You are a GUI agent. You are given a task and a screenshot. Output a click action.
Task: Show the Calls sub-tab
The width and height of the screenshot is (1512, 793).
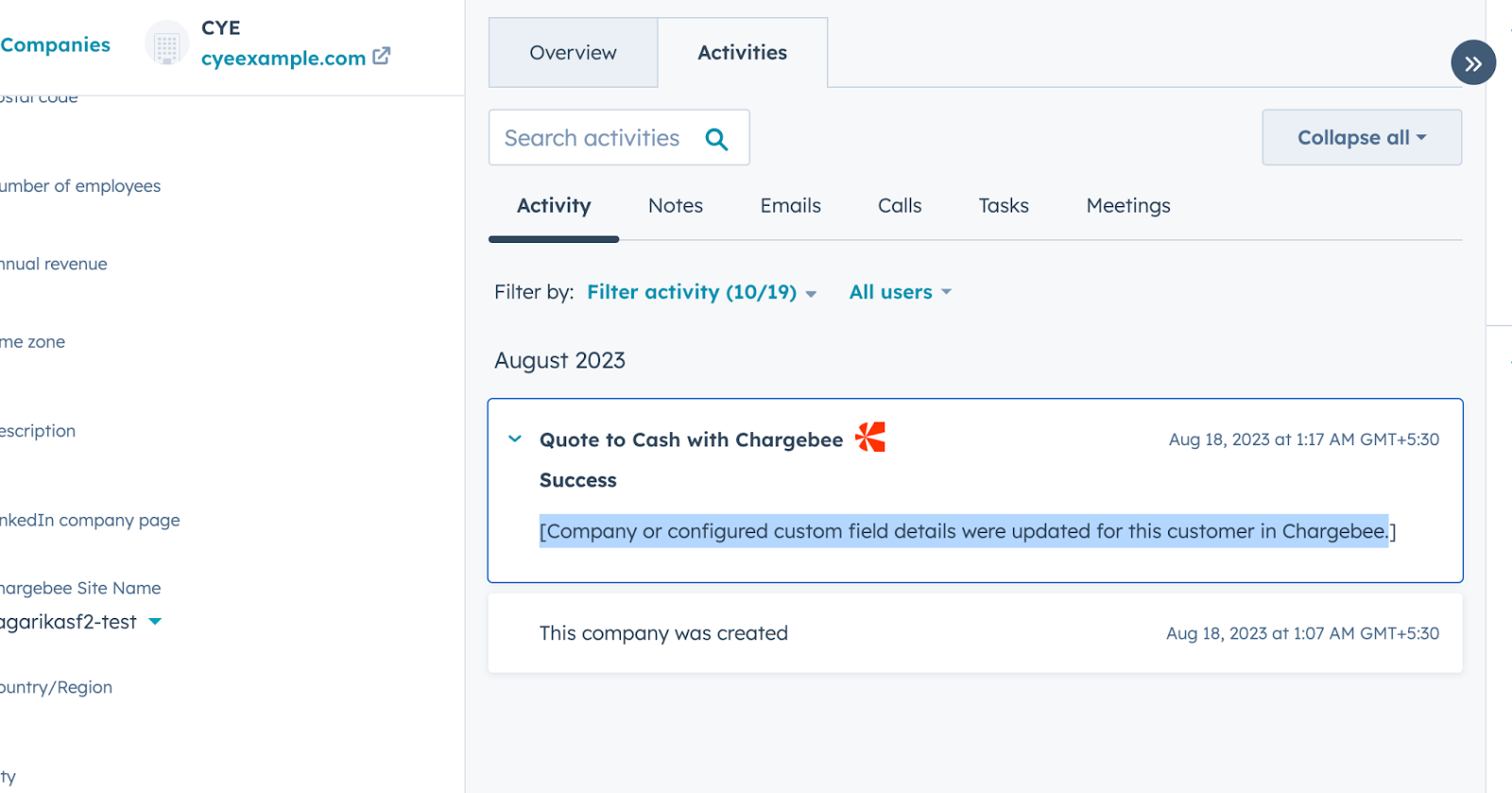click(899, 205)
